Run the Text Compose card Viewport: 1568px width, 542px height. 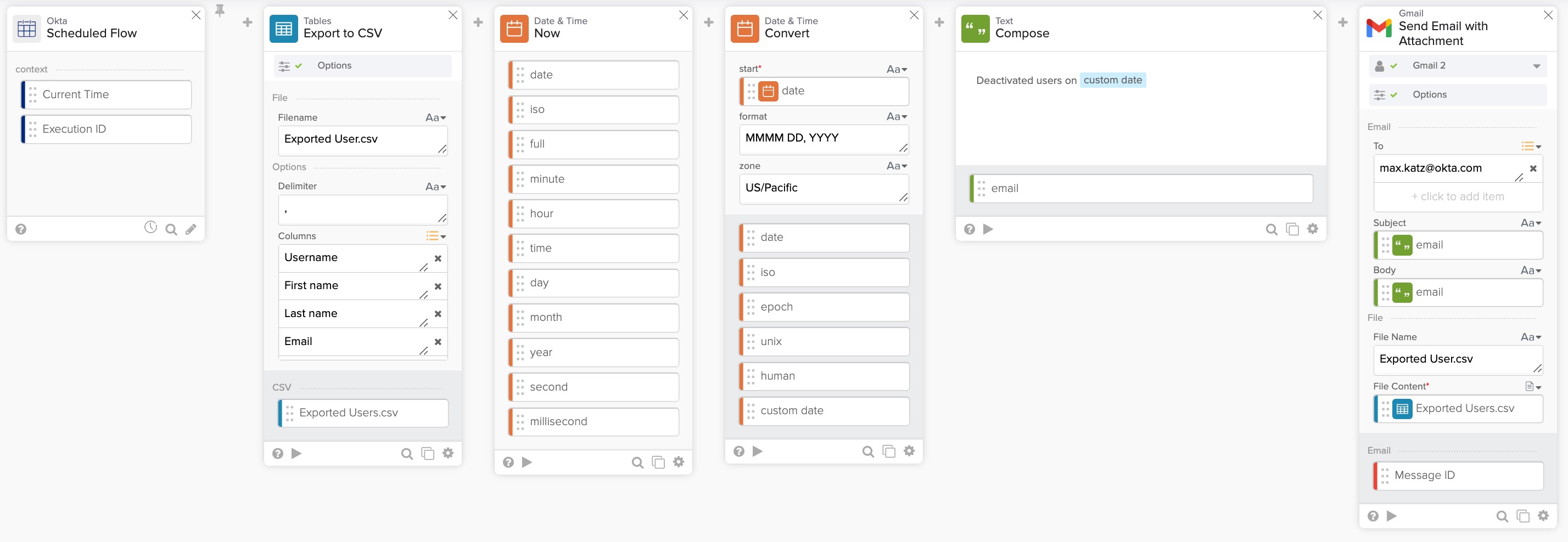click(989, 229)
